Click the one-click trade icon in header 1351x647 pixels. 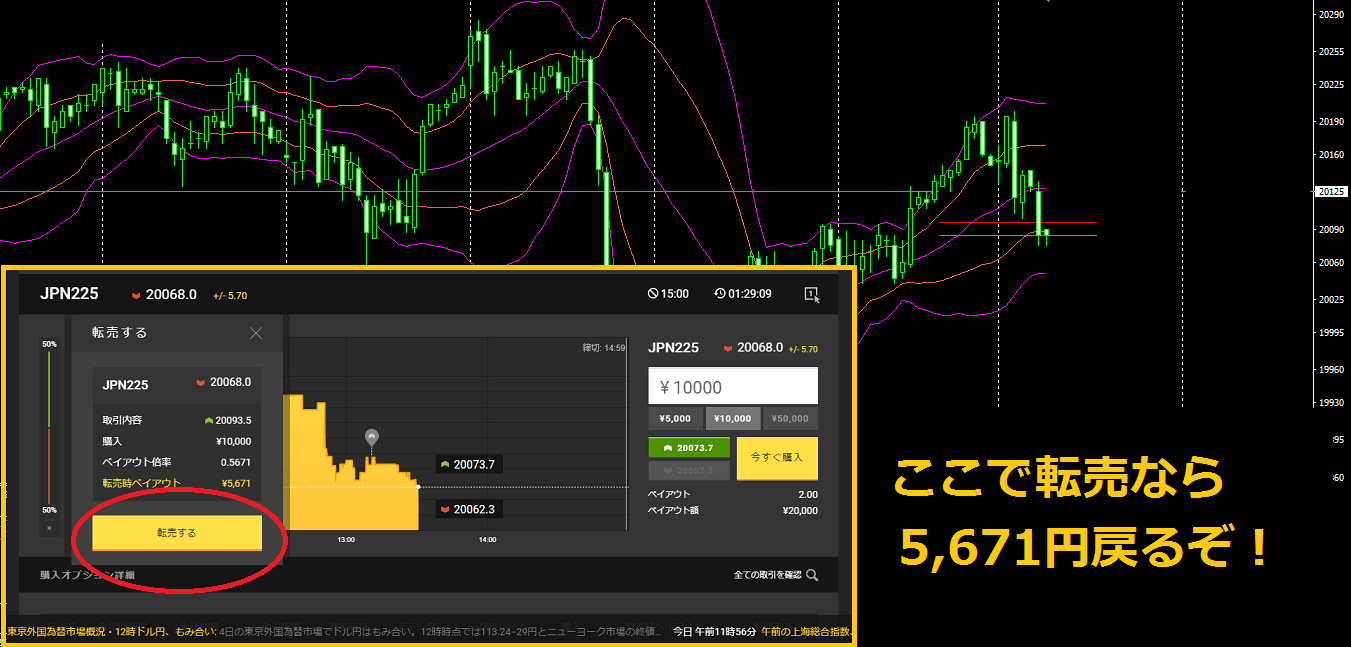810,294
